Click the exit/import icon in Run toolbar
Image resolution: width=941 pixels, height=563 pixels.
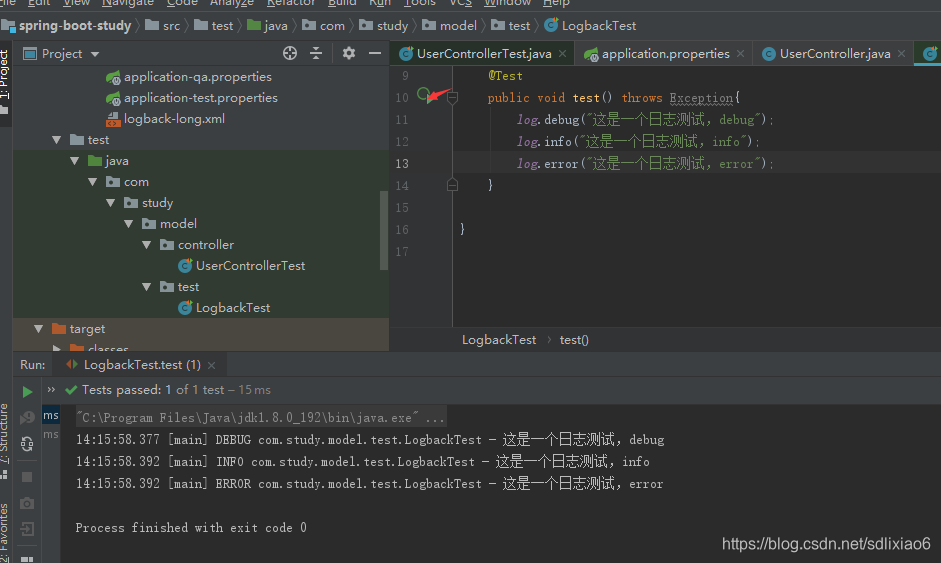pos(27,529)
